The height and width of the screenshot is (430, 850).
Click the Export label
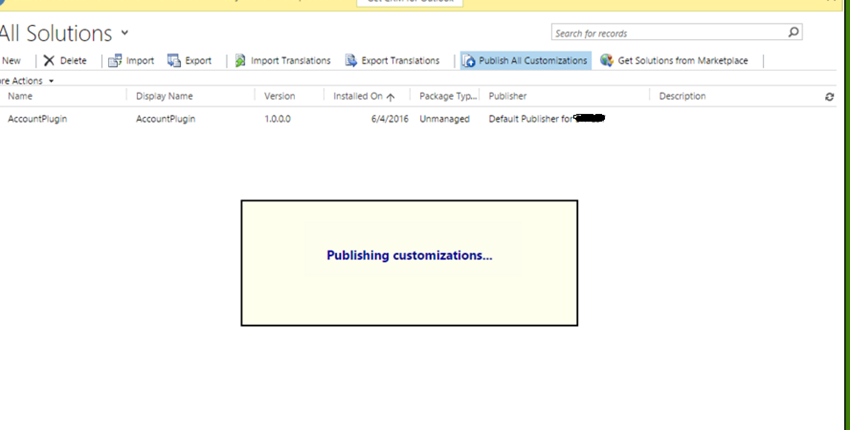(198, 61)
